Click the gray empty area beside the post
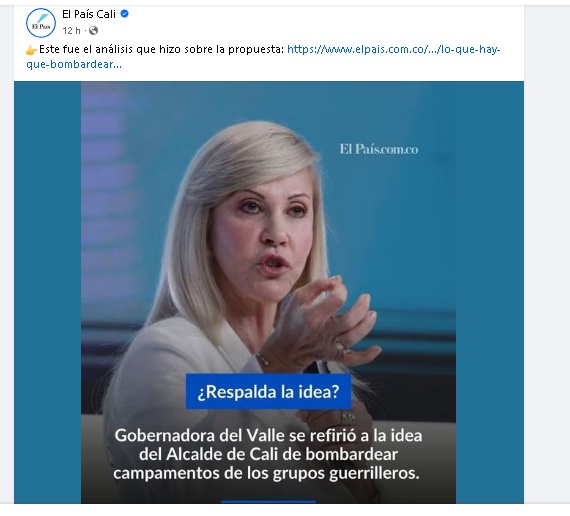 (x=547, y=255)
